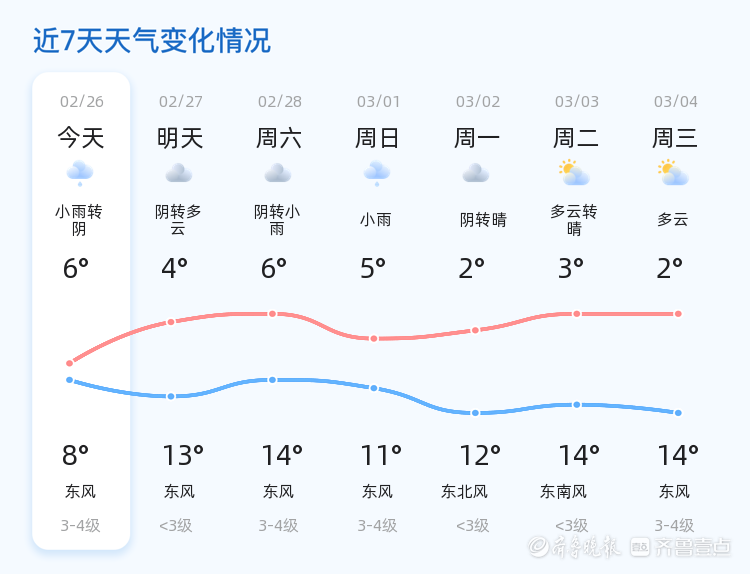Click the red high-temperature point for 03/04
750x574 pixels.
pos(678,314)
